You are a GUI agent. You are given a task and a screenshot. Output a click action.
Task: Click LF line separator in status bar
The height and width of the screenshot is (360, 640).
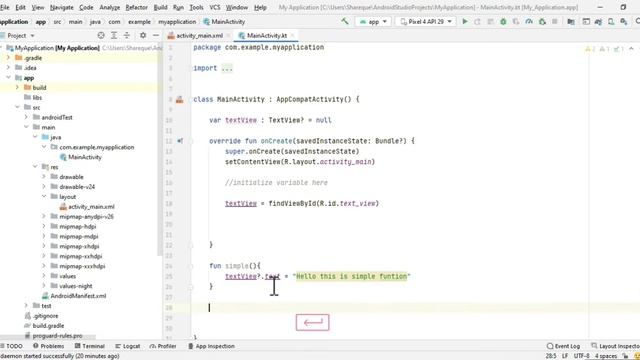click(565, 356)
